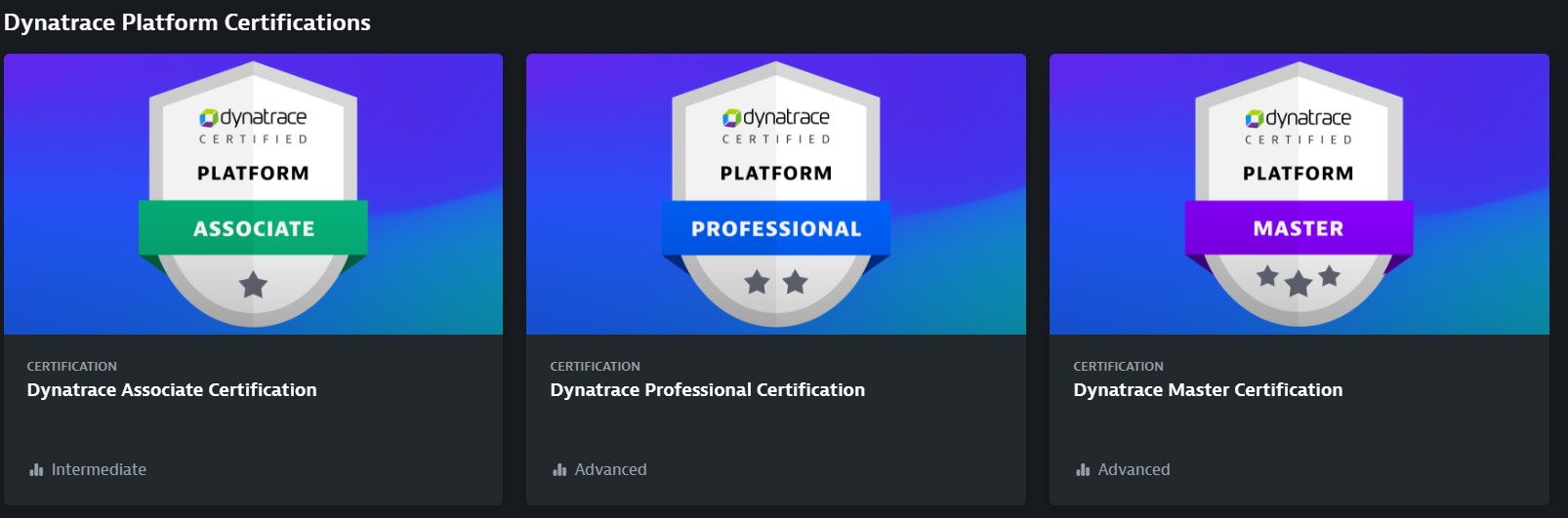The width and height of the screenshot is (1568, 518).
Task: Select the purple MASTER ribbon banner
Action: point(1299,228)
